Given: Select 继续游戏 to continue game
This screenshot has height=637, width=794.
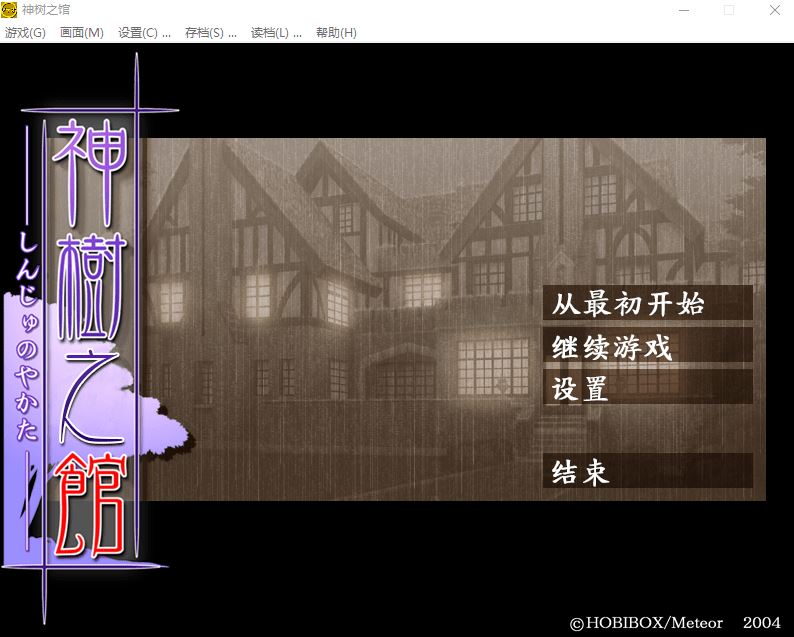Looking at the screenshot, I should (x=648, y=345).
